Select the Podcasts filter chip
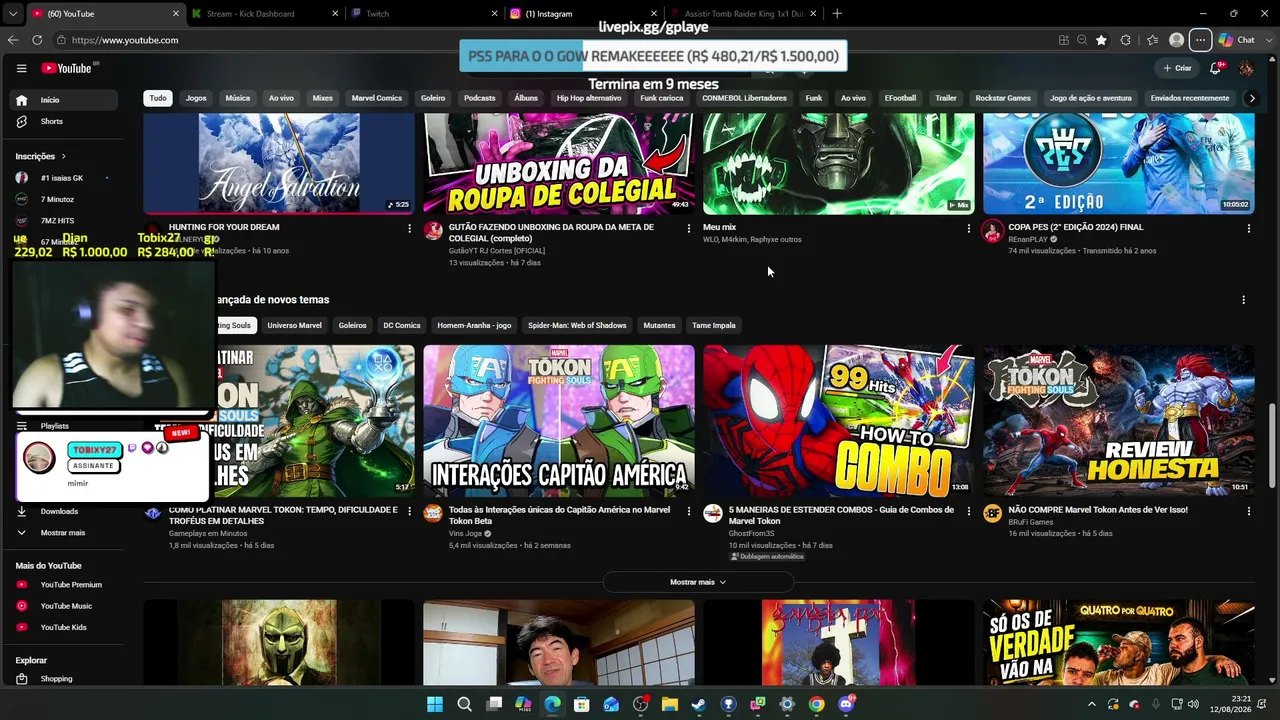The image size is (1280, 720). (x=480, y=98)
